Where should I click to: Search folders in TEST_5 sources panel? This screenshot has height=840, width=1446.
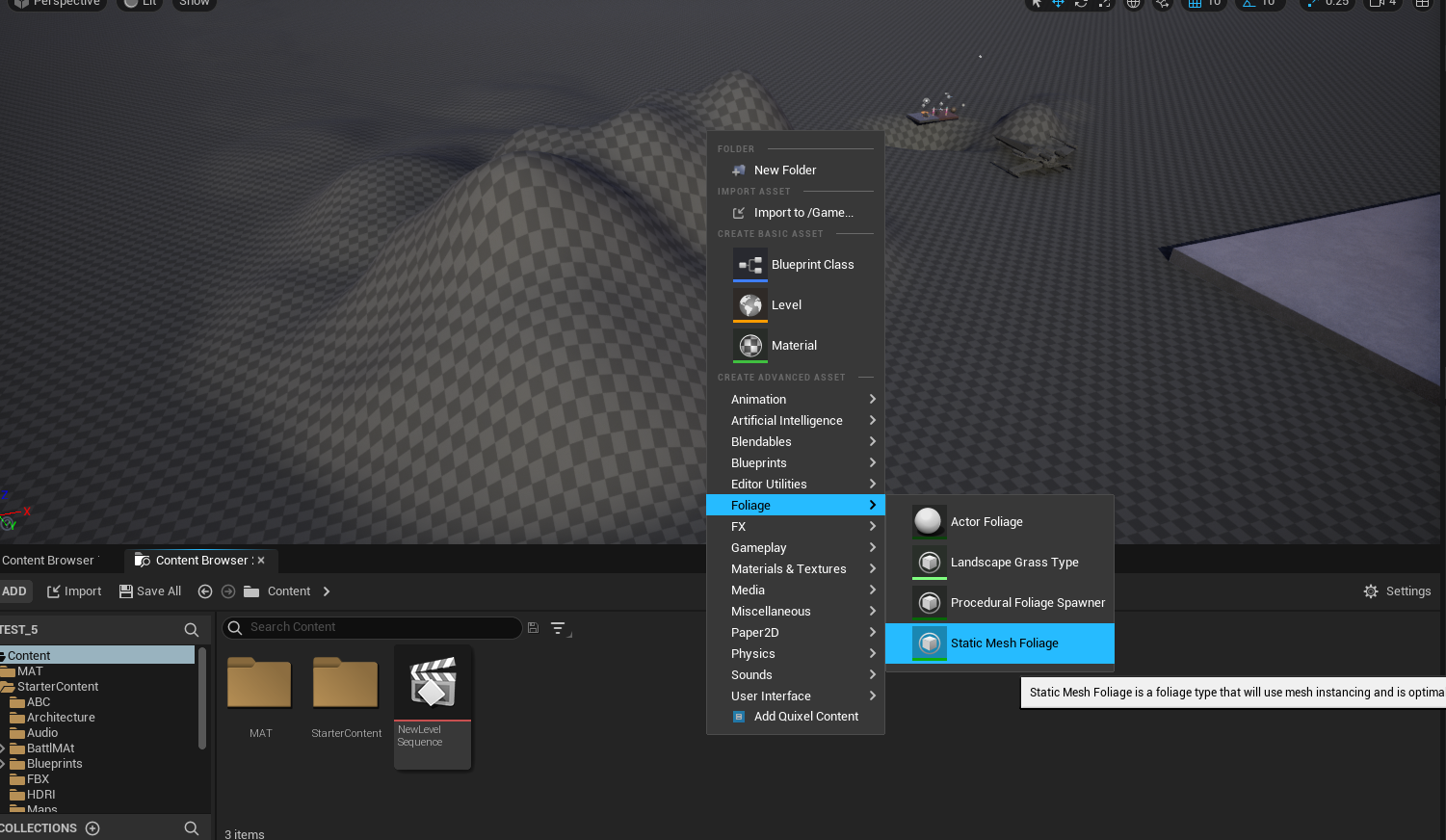192,629
